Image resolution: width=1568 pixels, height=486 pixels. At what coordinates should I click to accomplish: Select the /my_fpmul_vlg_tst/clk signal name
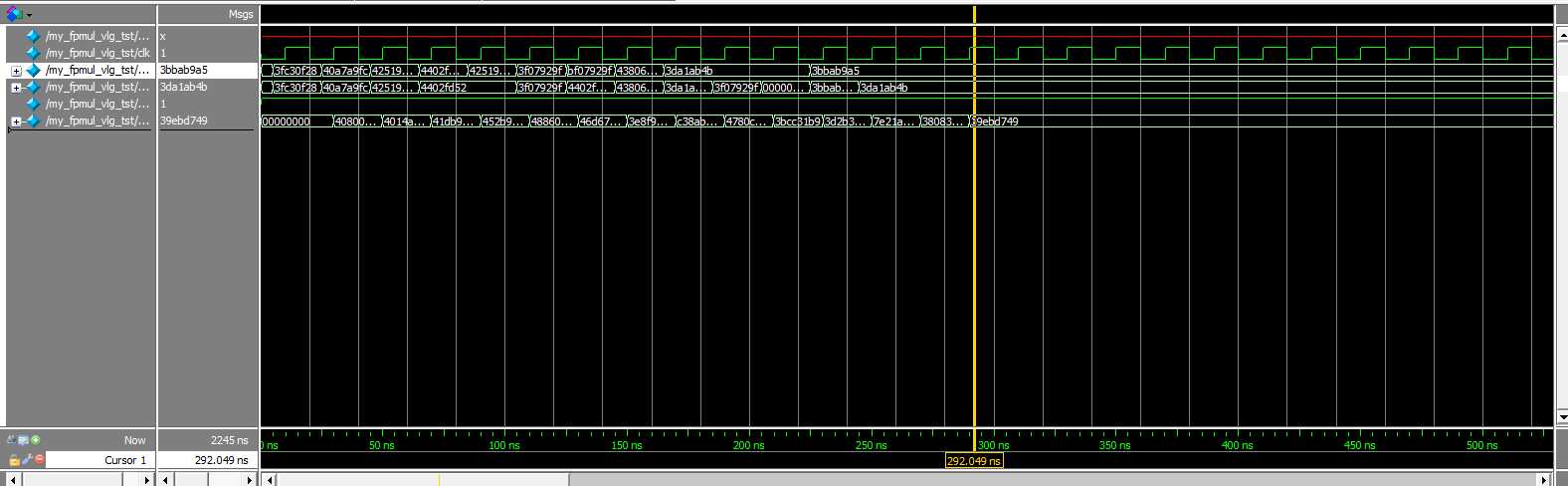point(98,53)
